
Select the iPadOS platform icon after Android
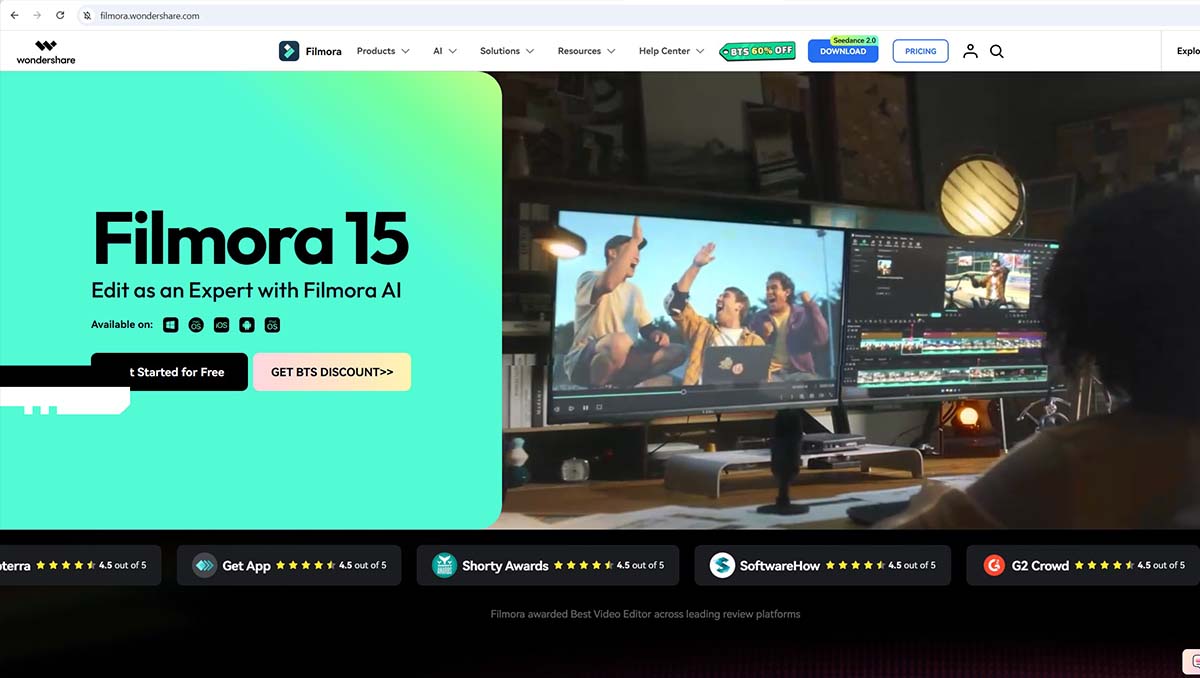pyautogui.click(x=272, y=325)
